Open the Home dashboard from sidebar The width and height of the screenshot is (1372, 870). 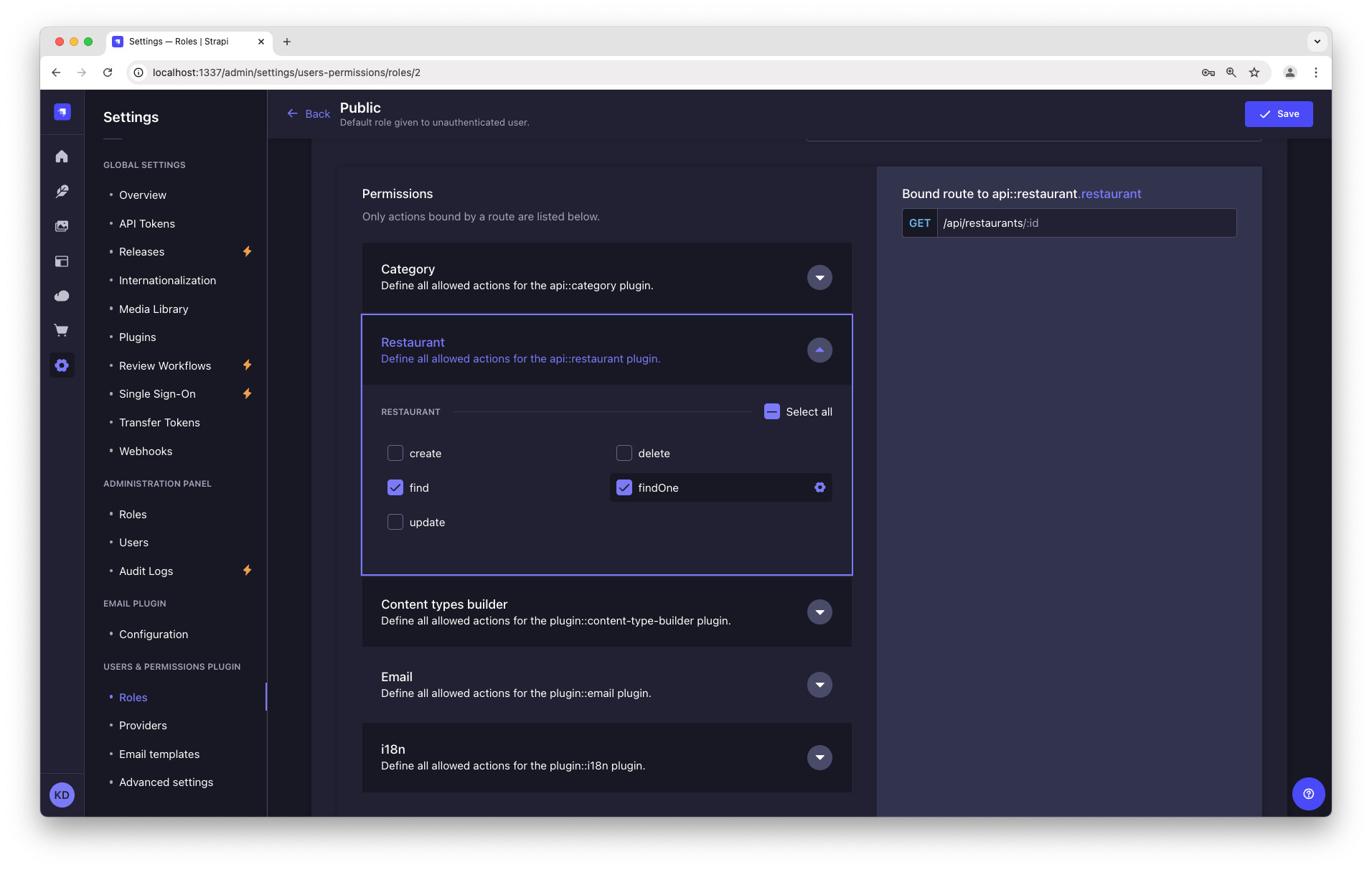click(62, 156)
